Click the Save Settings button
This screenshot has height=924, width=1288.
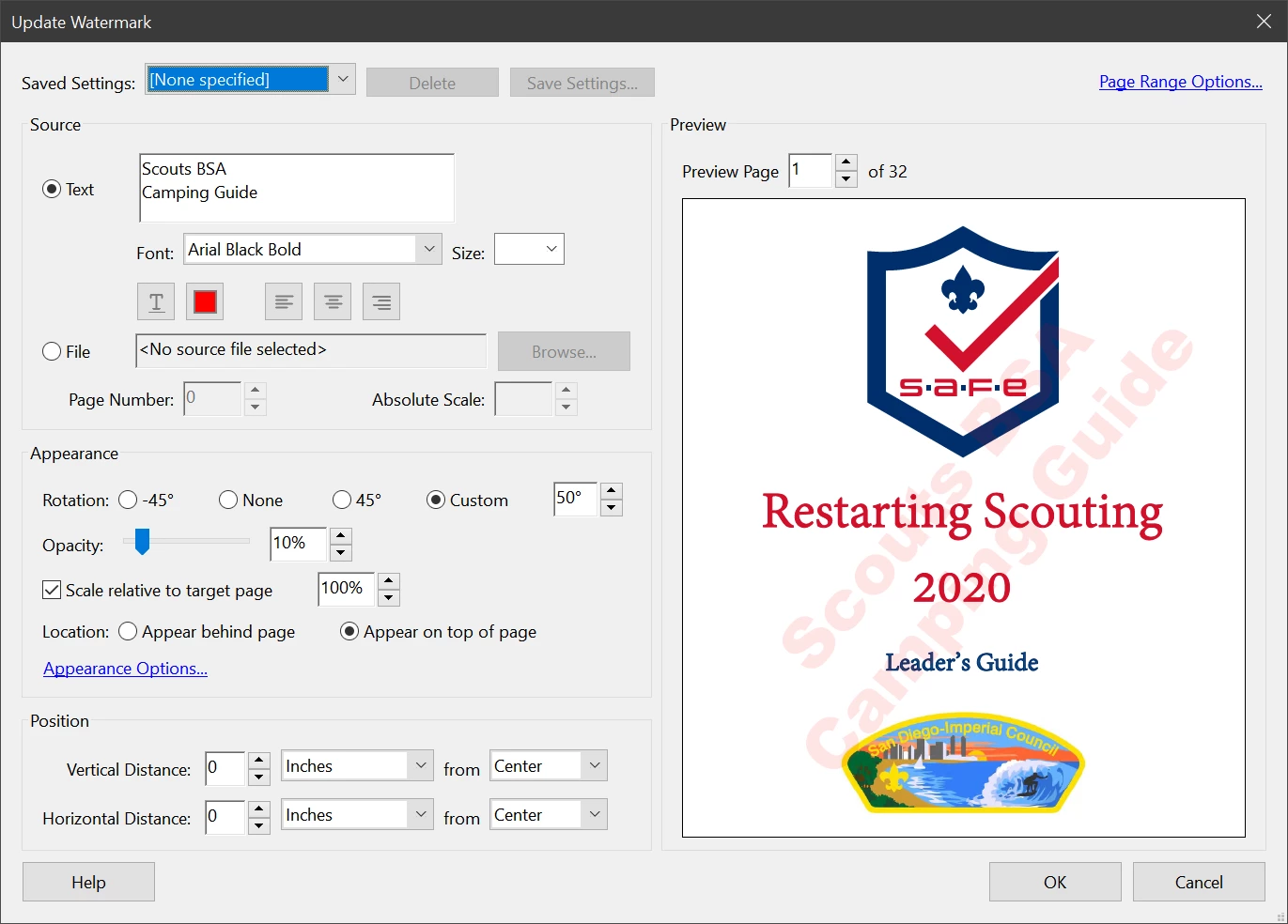[x=582, y=83]
